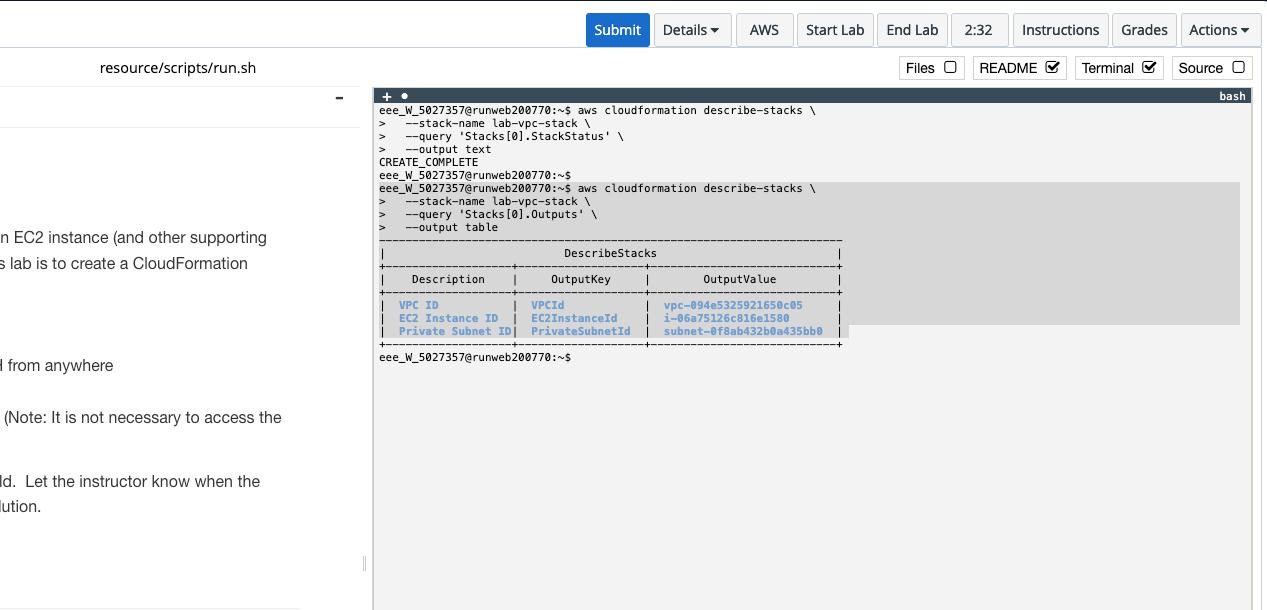Click the End Lab button
This screenshot has width=1267, height=610.
point(912,30)
